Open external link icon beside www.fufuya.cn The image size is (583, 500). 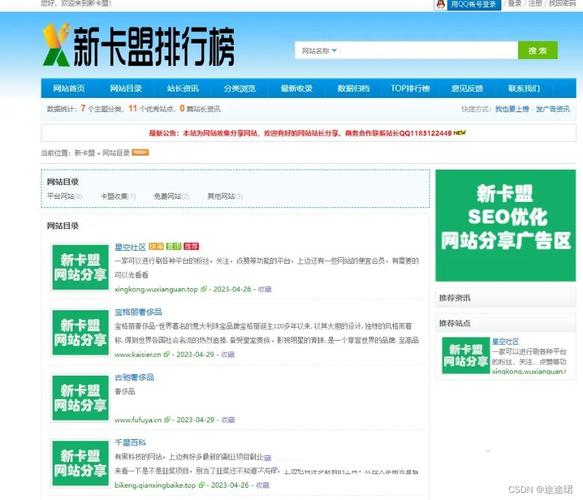pos(167,420)
